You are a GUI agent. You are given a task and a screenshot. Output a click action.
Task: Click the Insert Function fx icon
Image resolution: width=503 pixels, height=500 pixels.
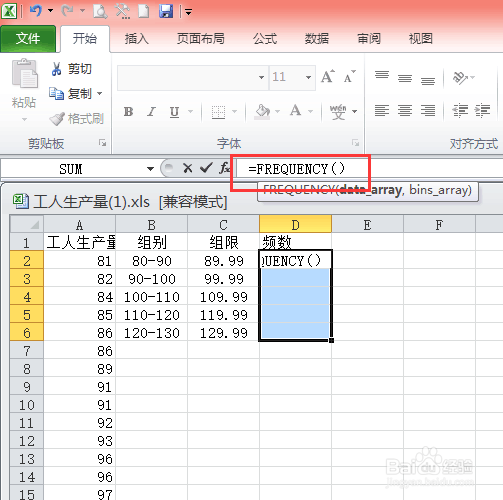[225, 168]
